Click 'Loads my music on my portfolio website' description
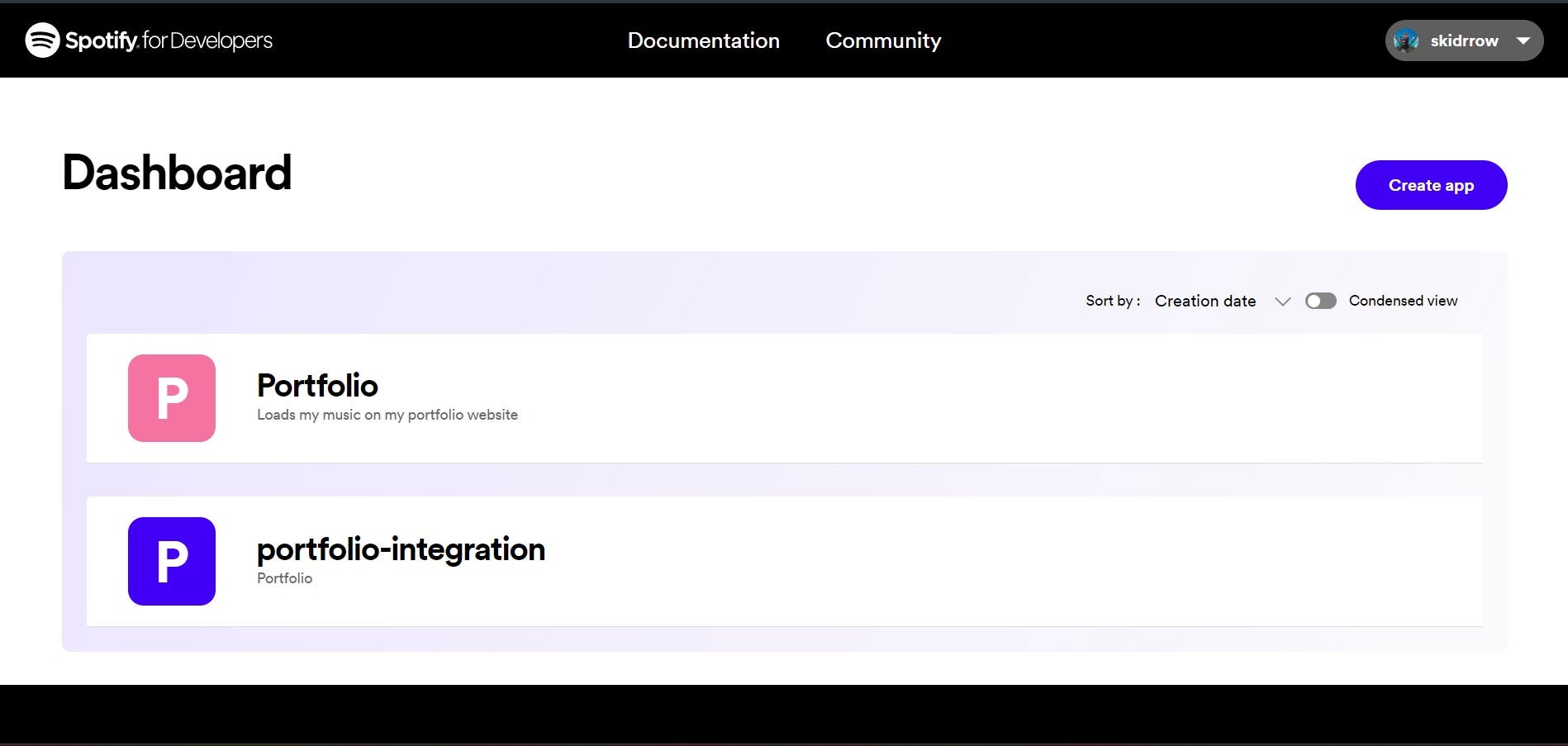1568x746 pixels. 387,415
